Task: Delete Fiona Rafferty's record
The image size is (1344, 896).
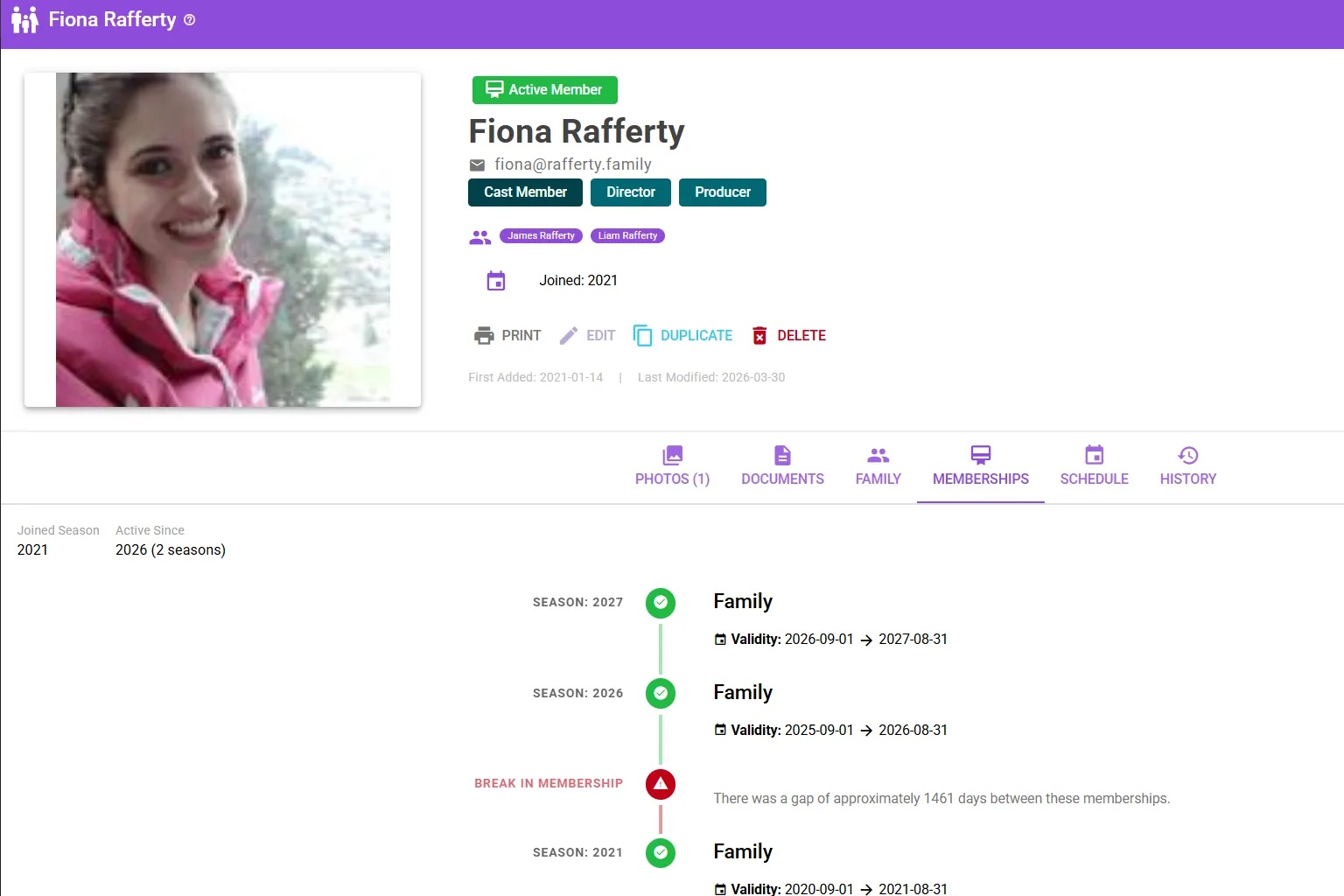Action: pos(787,335)
